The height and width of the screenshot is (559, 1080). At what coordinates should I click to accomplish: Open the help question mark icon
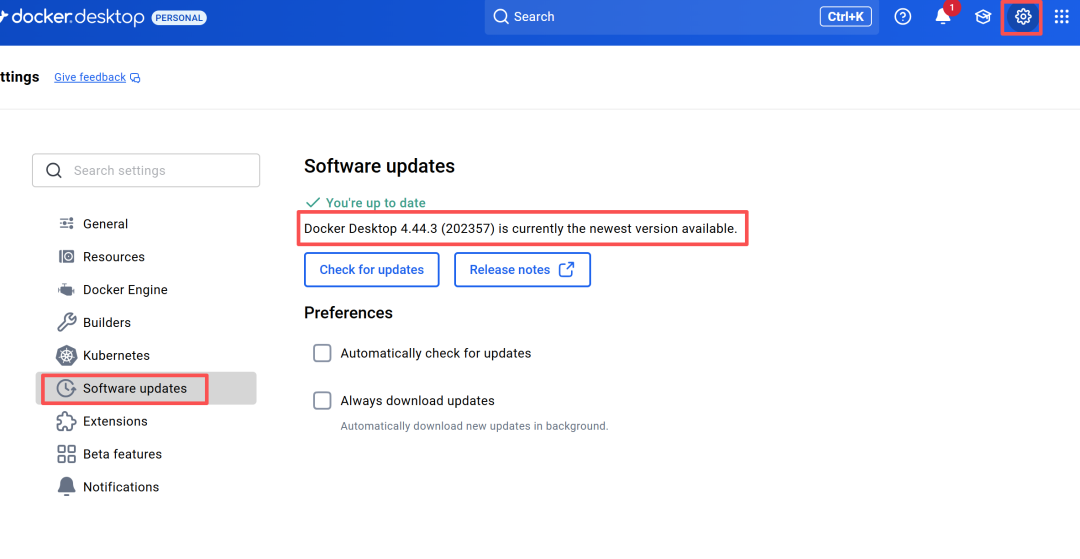902,17
